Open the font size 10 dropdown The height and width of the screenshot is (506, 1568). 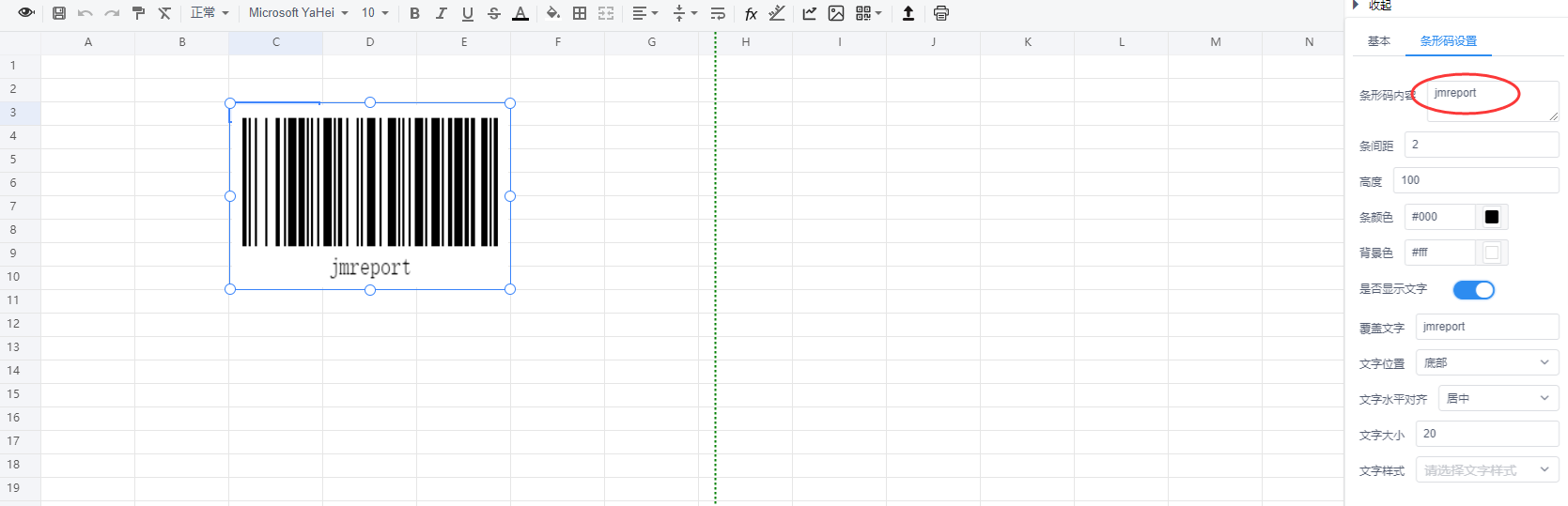click(375, 13)
